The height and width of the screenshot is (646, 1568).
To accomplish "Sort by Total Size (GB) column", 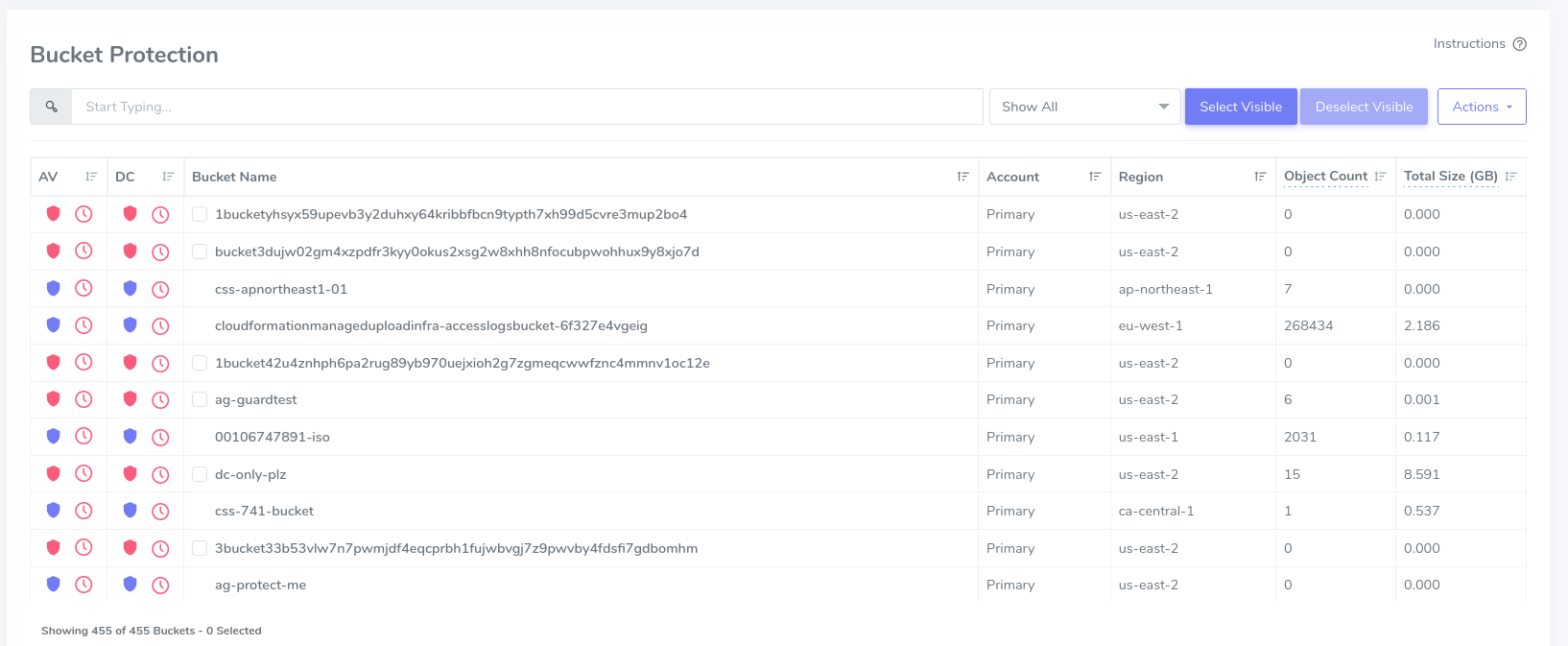I will pyautogui.click(x=1510, y=177).
